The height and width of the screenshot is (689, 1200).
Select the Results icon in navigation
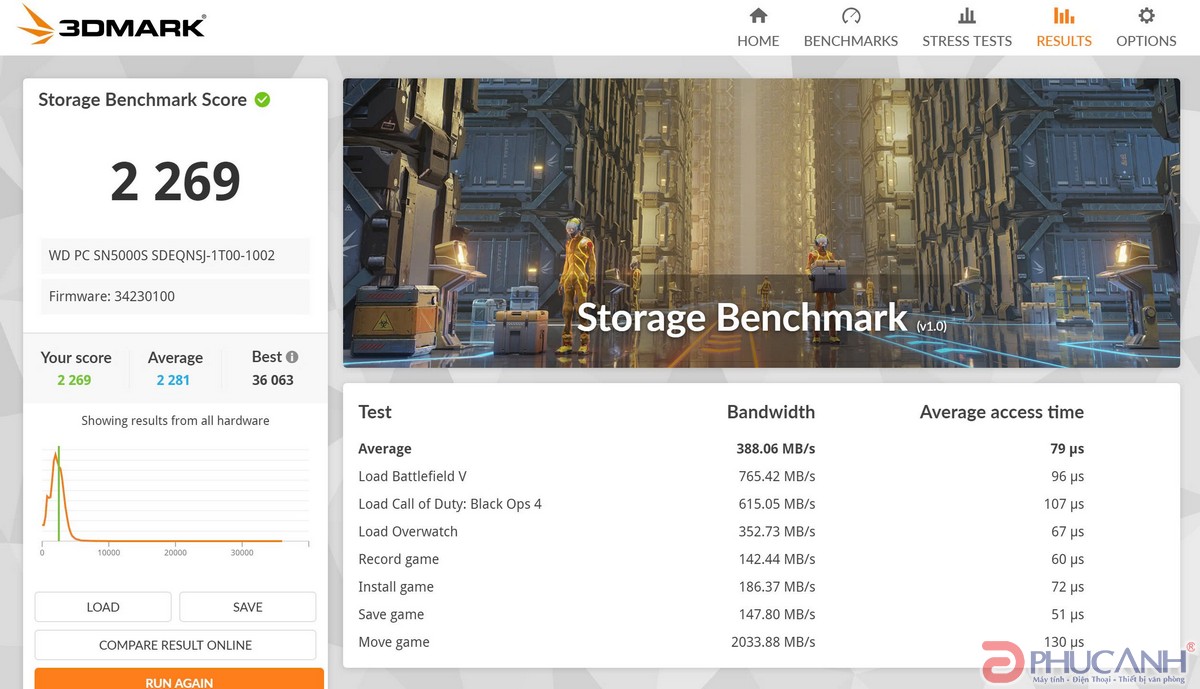(x=1064, y=16)
